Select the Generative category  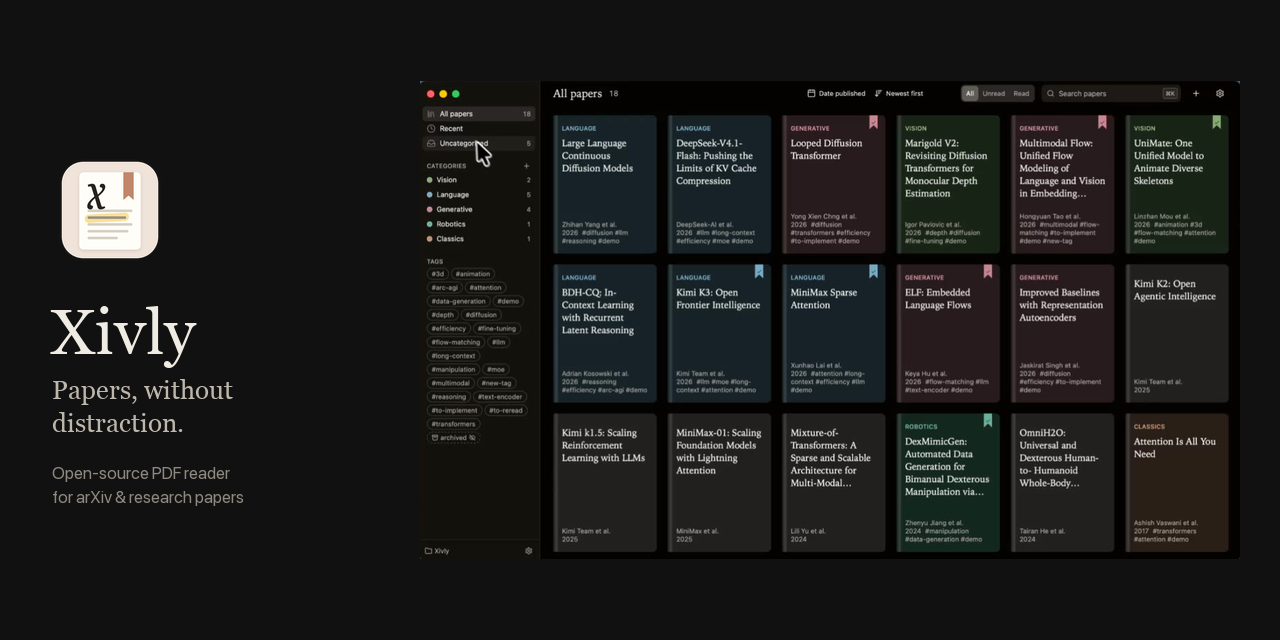479,210
